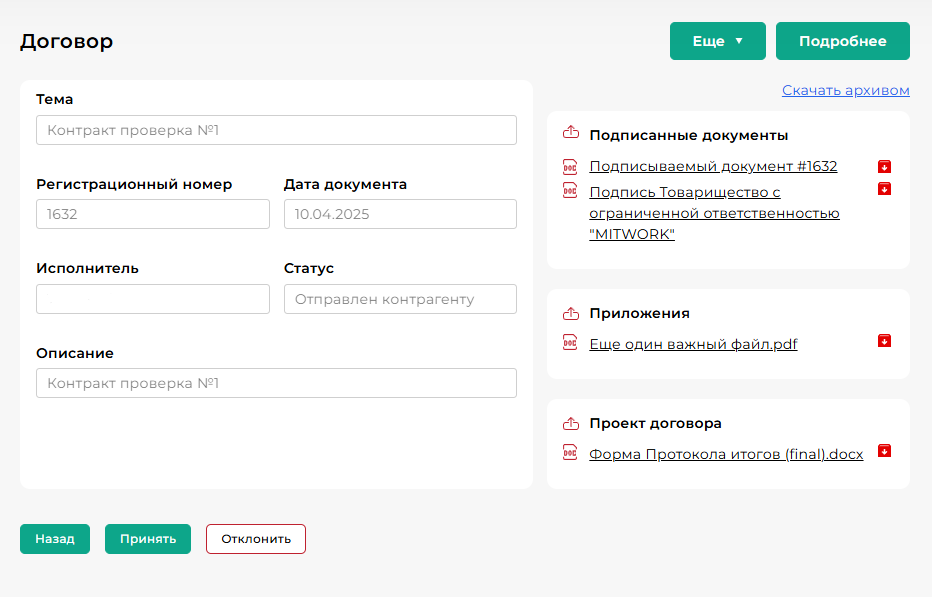Click upload icon beside Проект договора heading
932x597 pixels.
click(x=571, y=423)
